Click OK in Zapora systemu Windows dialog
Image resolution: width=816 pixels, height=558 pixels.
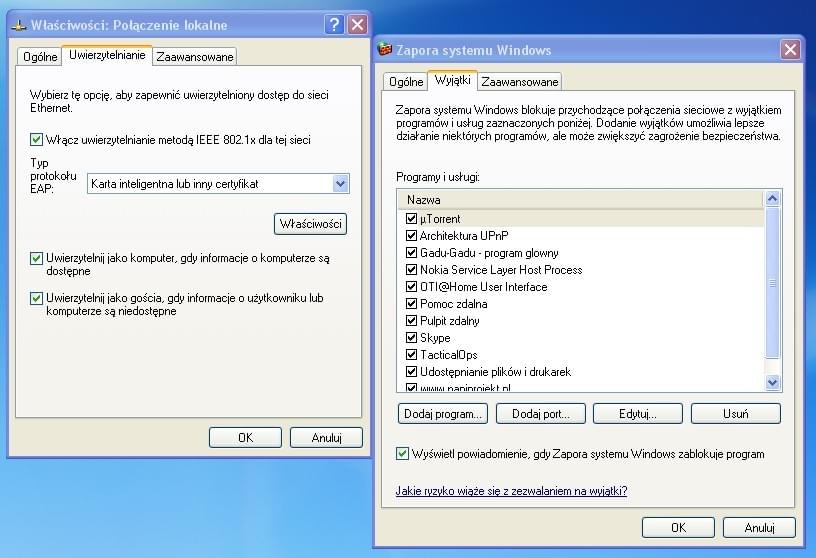click(678, 528)
